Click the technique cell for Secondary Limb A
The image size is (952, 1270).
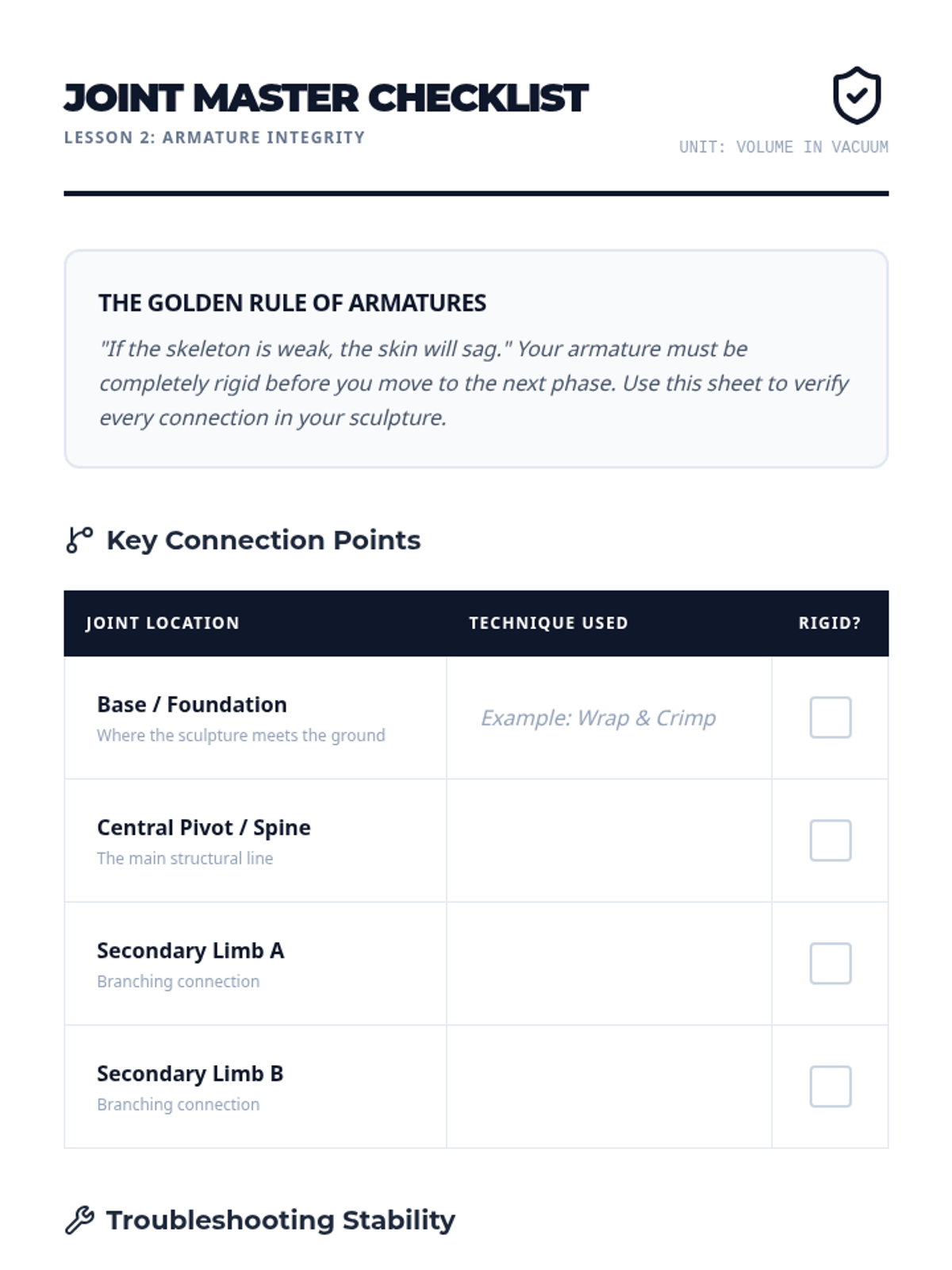point(608,964)
